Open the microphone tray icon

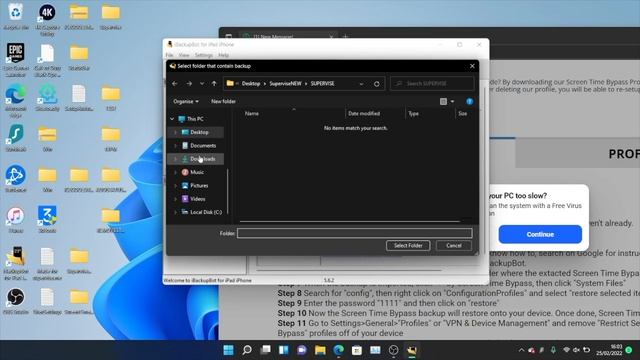[553, 350]
